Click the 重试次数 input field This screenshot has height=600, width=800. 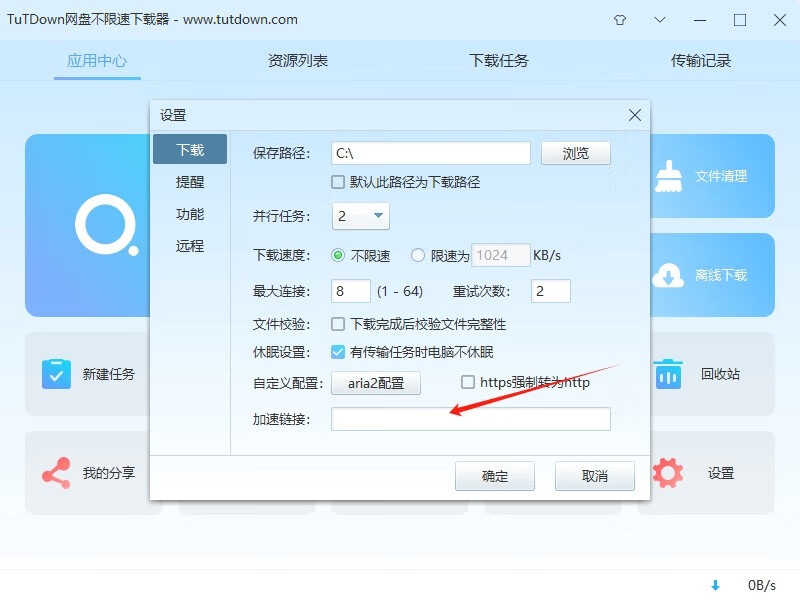coord(551,291)
